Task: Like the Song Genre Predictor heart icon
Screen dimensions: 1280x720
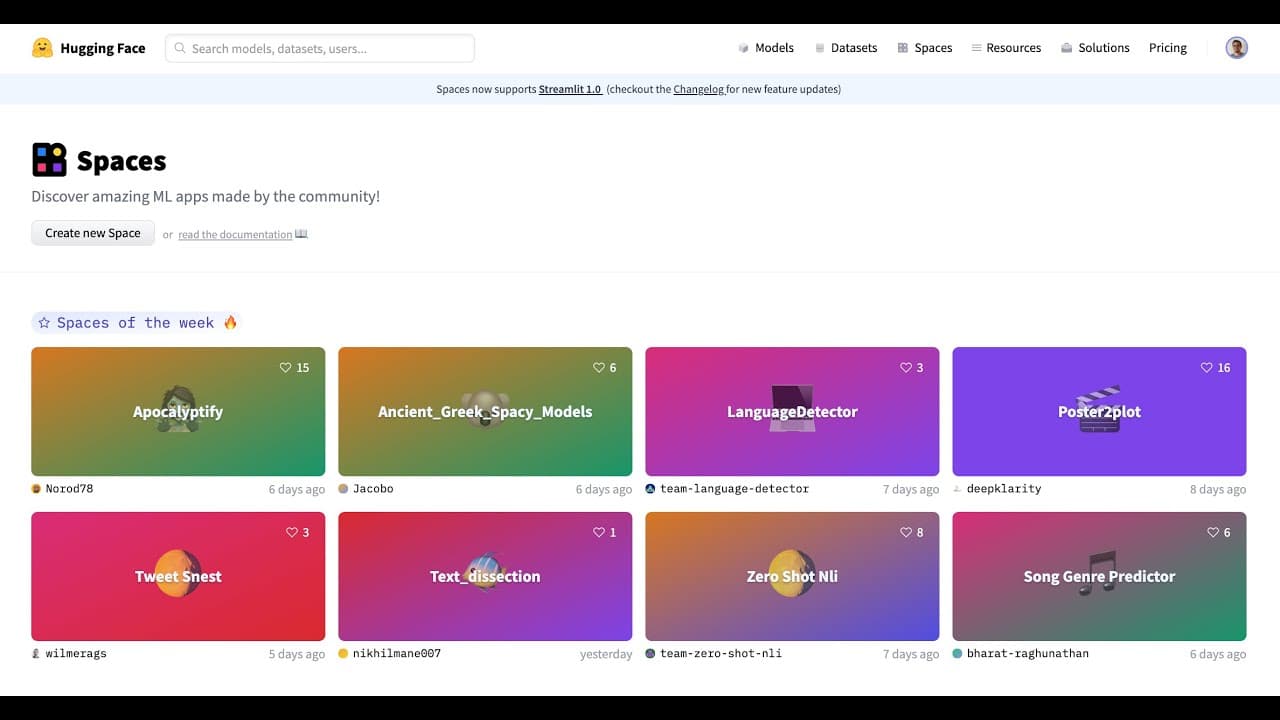Action: 1213,533
